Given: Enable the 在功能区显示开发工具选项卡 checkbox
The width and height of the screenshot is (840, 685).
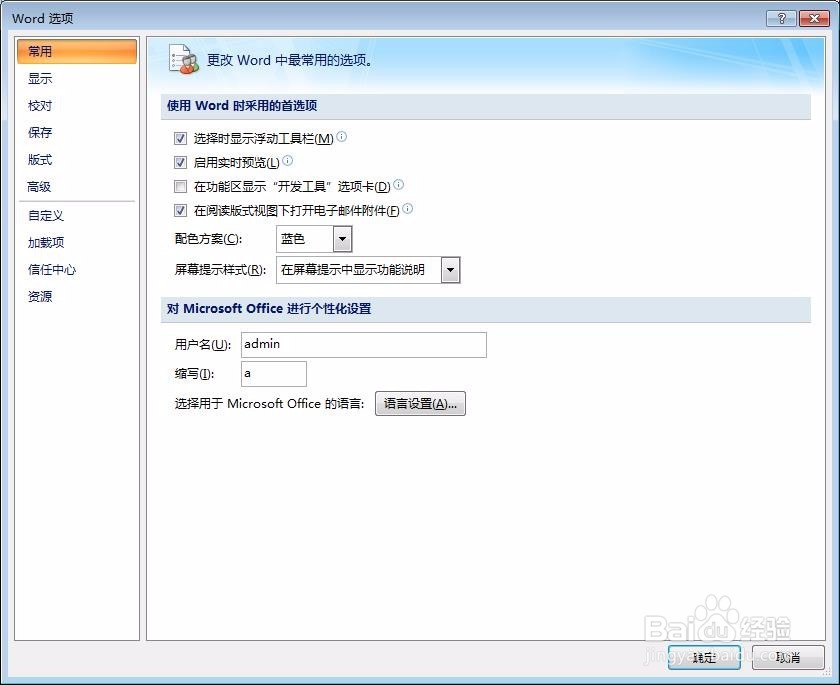Looking at the screenshot, I should [x=180, y=185].
